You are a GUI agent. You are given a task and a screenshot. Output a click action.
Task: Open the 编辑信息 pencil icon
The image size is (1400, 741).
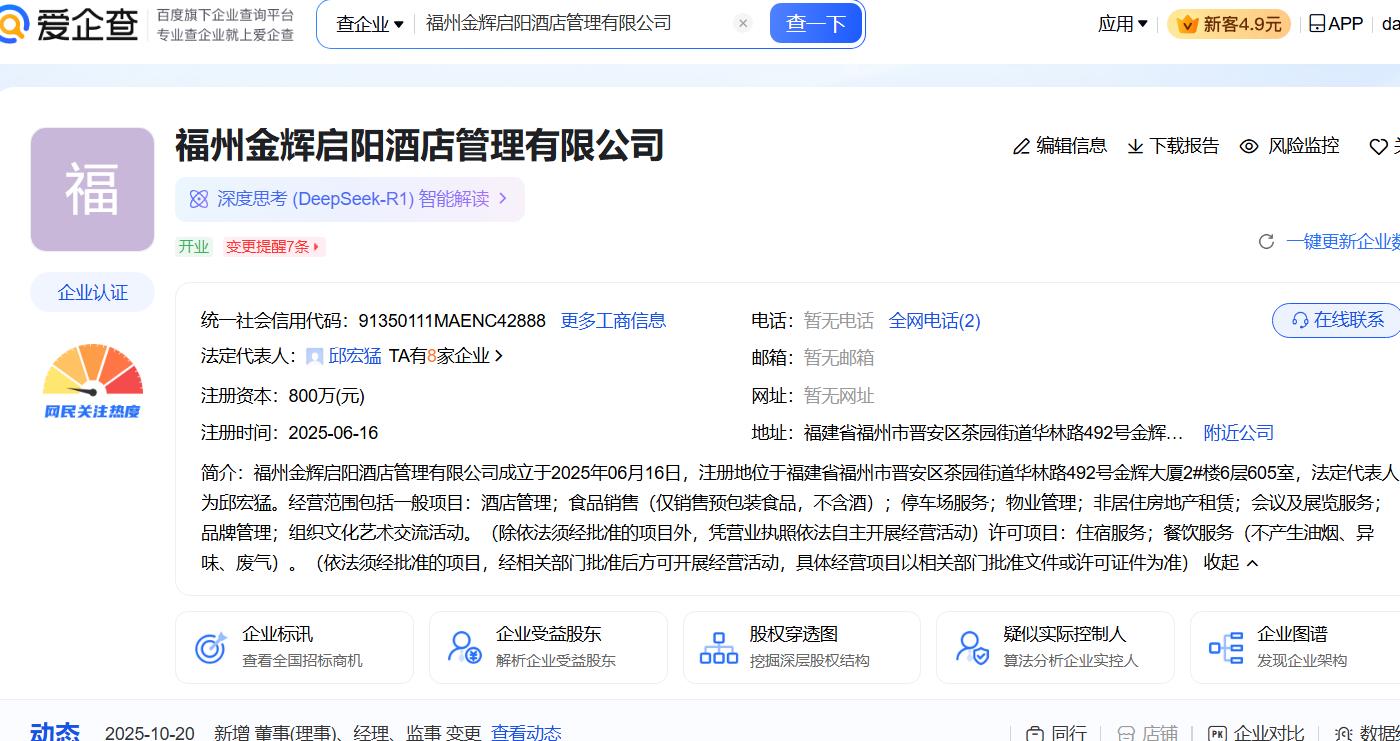click(1021, 146)
